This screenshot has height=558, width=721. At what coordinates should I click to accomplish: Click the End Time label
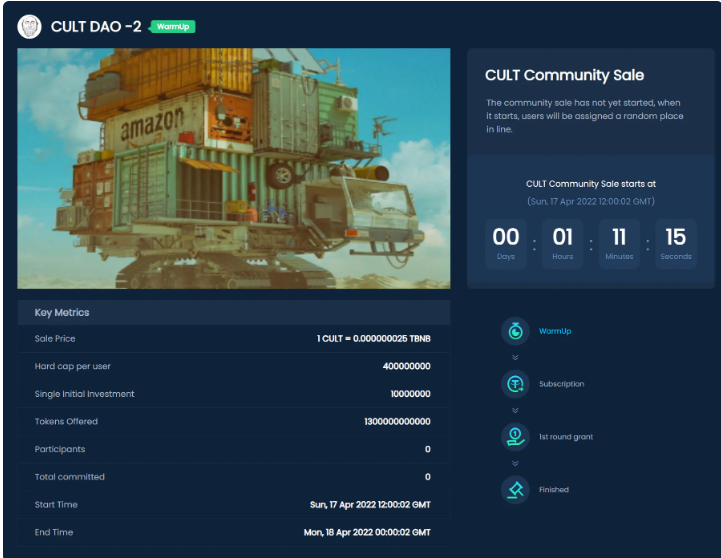pos(54,532)
